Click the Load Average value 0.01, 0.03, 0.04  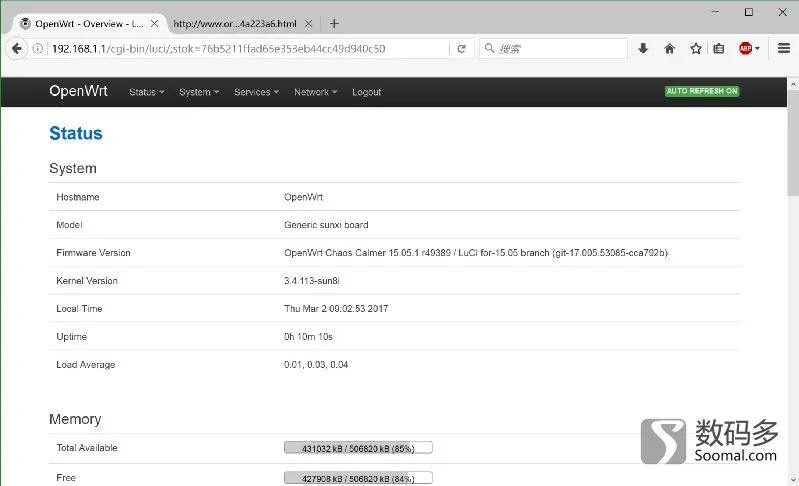point(316,365)
